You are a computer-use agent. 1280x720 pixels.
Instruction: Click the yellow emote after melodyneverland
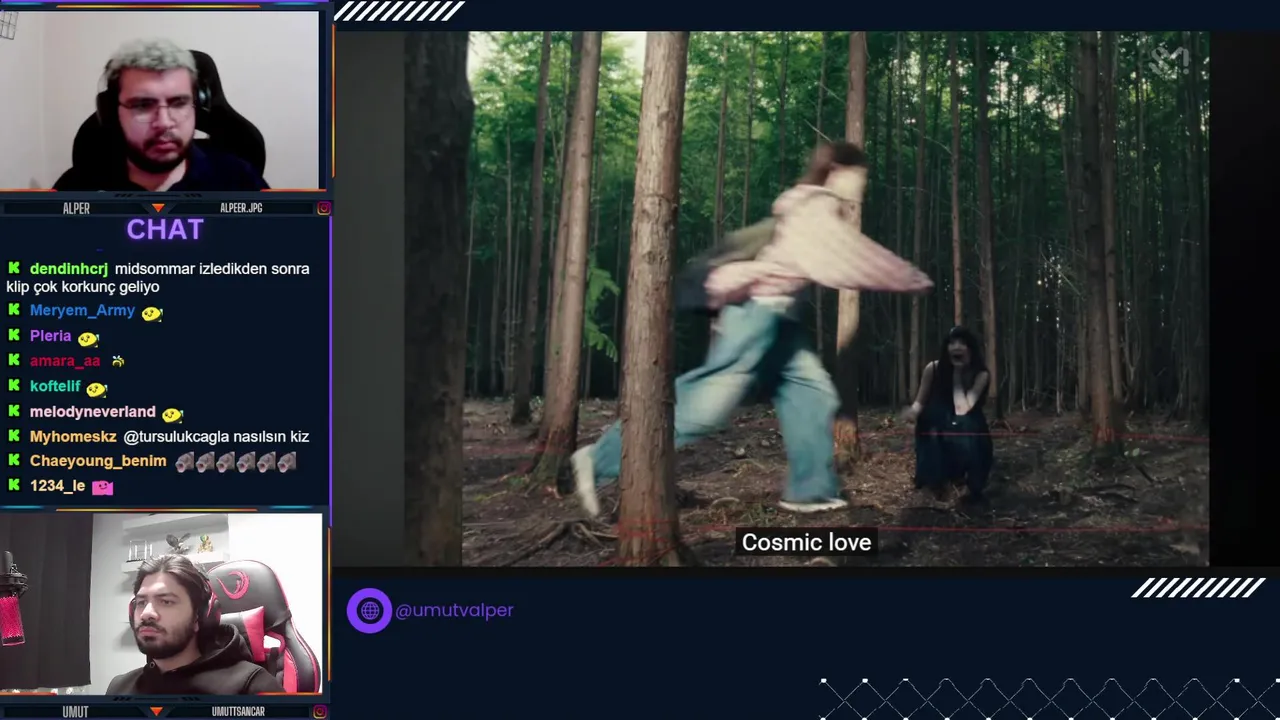172,414
